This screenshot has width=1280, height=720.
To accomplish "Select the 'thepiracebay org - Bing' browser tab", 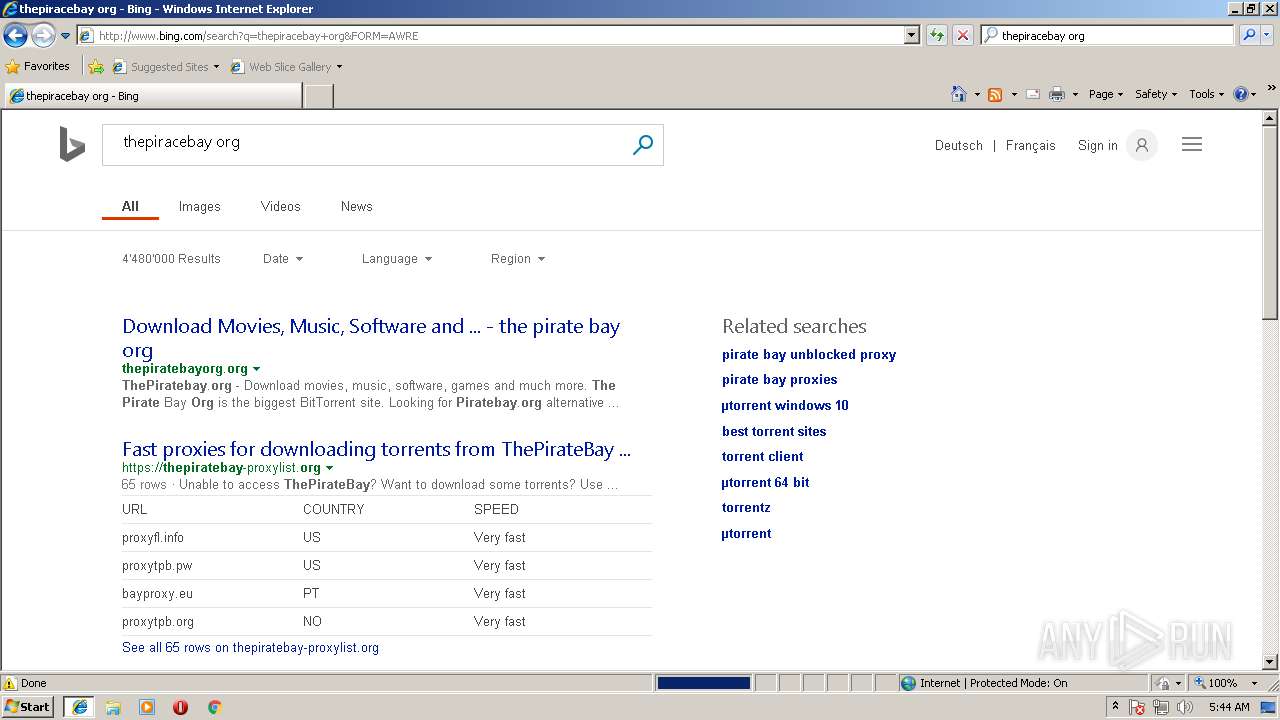I will (153, 96).
